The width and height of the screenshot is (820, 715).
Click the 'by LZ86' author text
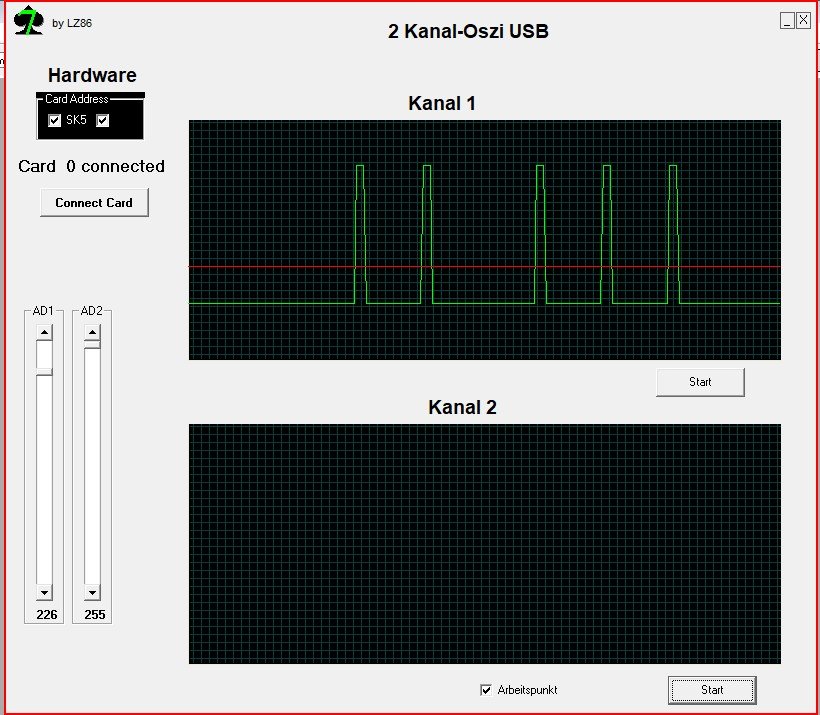(x=72, y=23)
